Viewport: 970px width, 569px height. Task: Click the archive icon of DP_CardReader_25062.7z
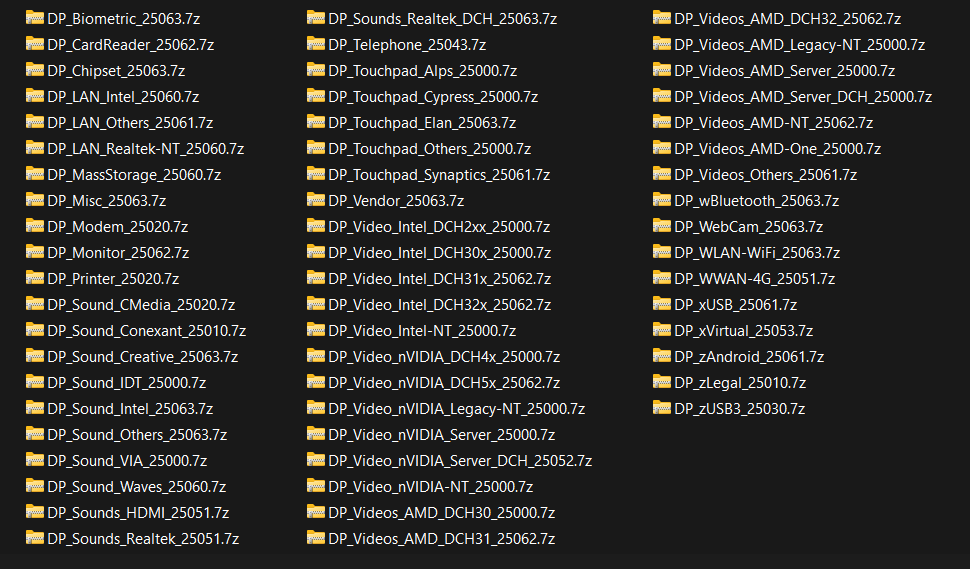35,43
